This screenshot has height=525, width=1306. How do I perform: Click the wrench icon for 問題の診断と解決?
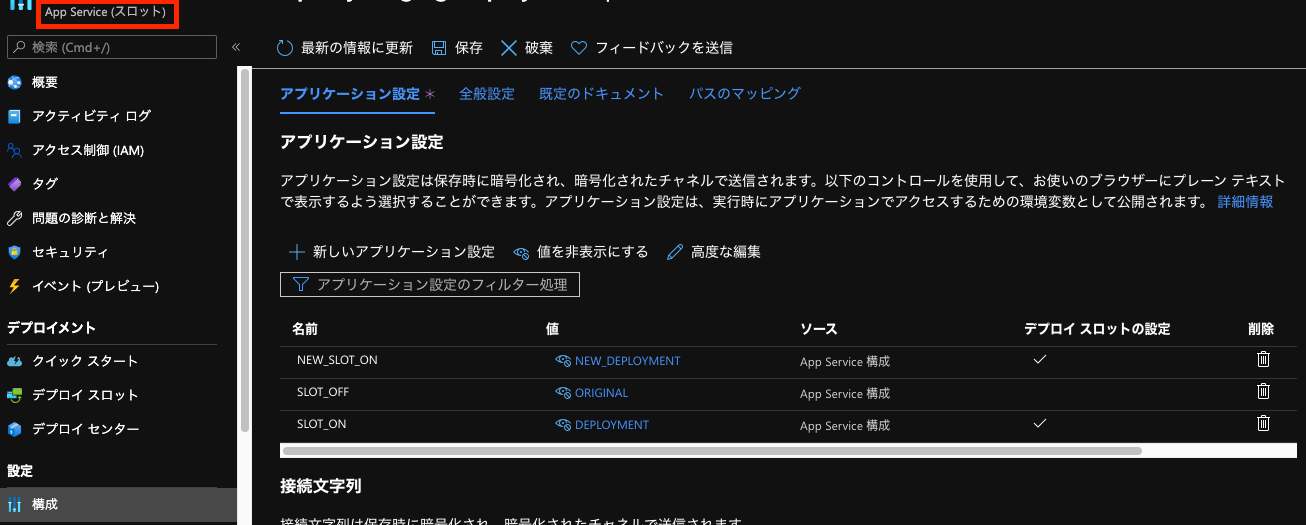tap(14, 218)
